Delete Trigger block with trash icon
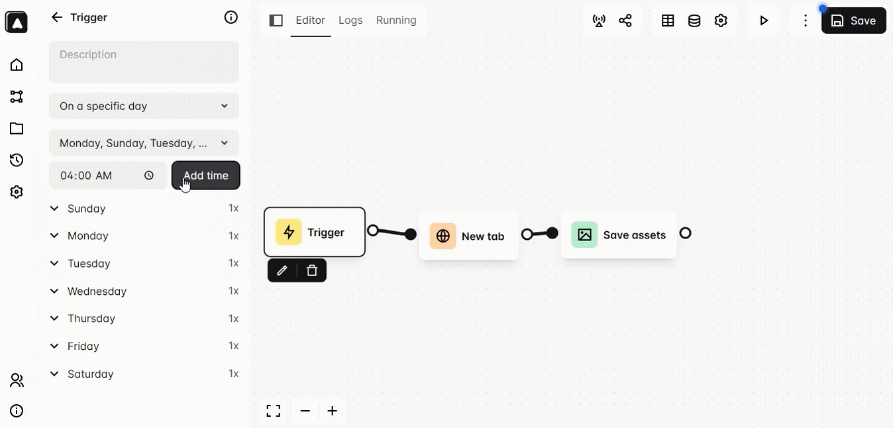 coord(312,270)
